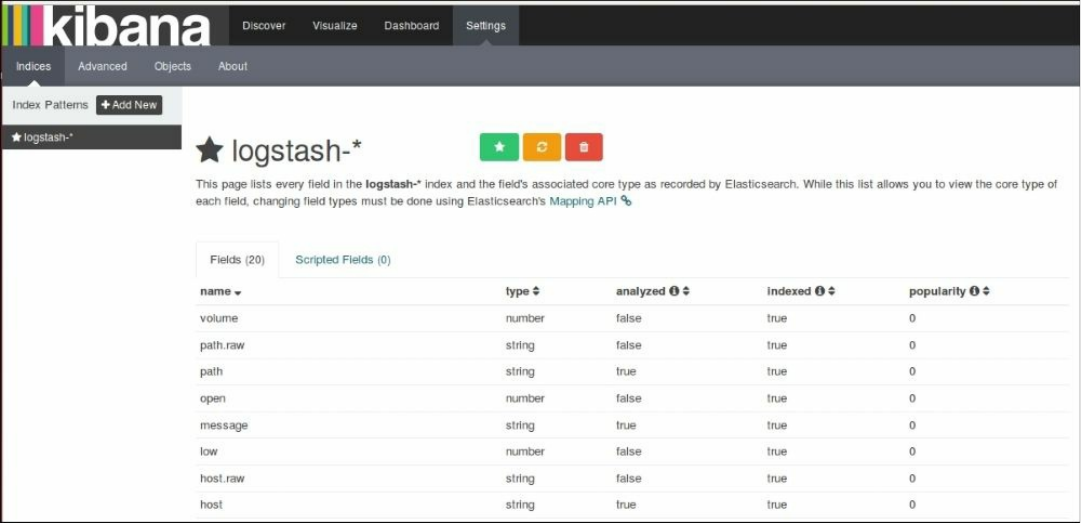Open the Discover tab

point(264,25)
